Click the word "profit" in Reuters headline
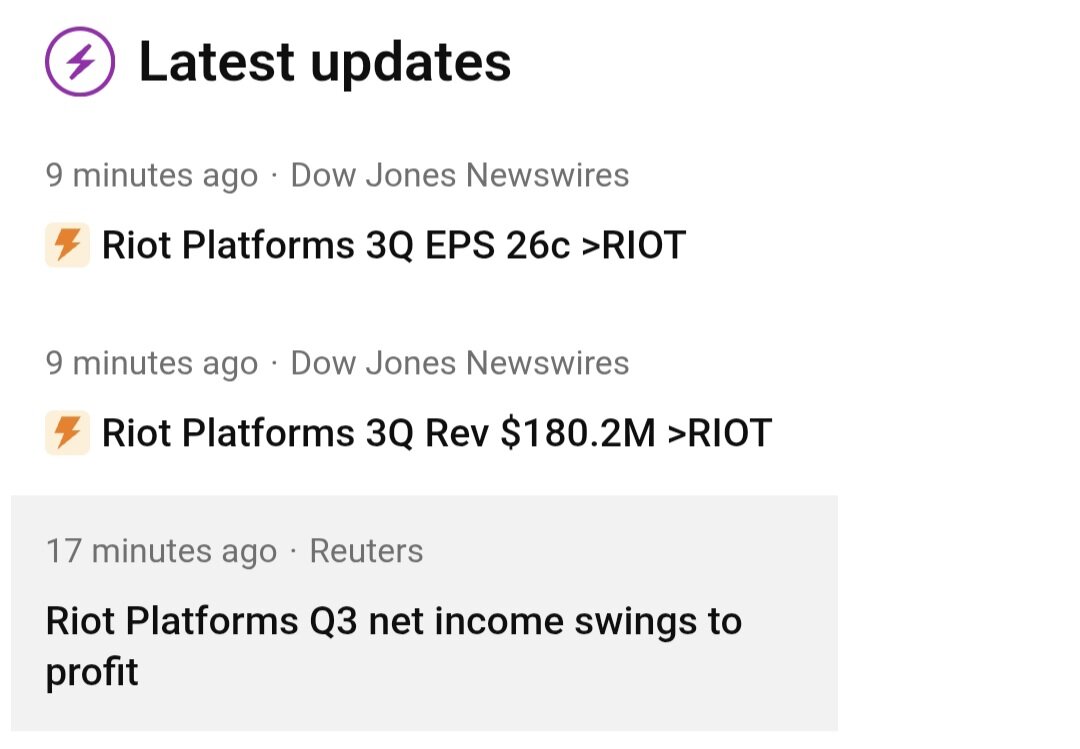This screenshot has height=749, width=1080. pos(92,672)
